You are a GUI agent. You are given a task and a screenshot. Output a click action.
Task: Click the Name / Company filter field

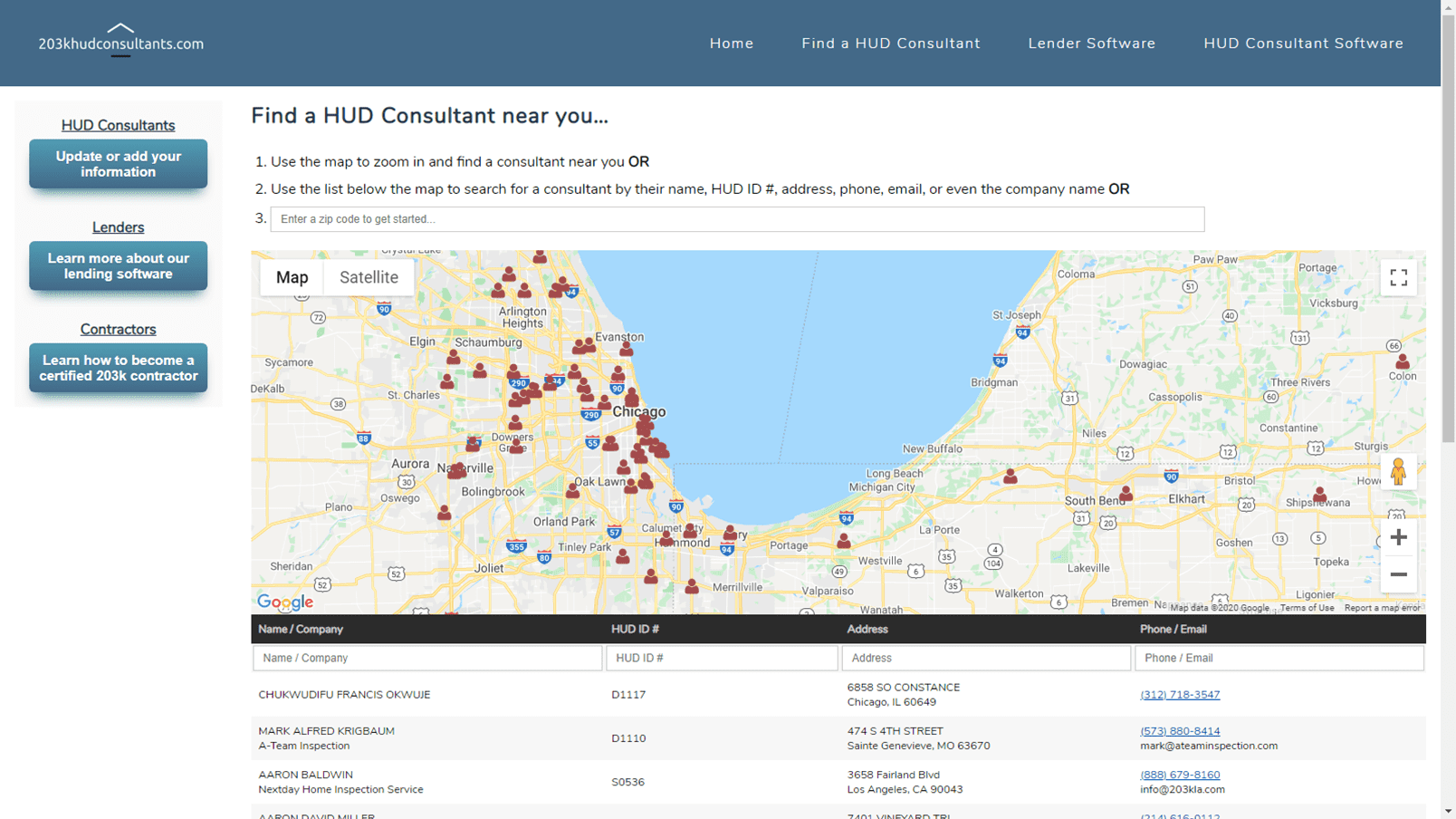pyautogui.click(x=426, y=658)
